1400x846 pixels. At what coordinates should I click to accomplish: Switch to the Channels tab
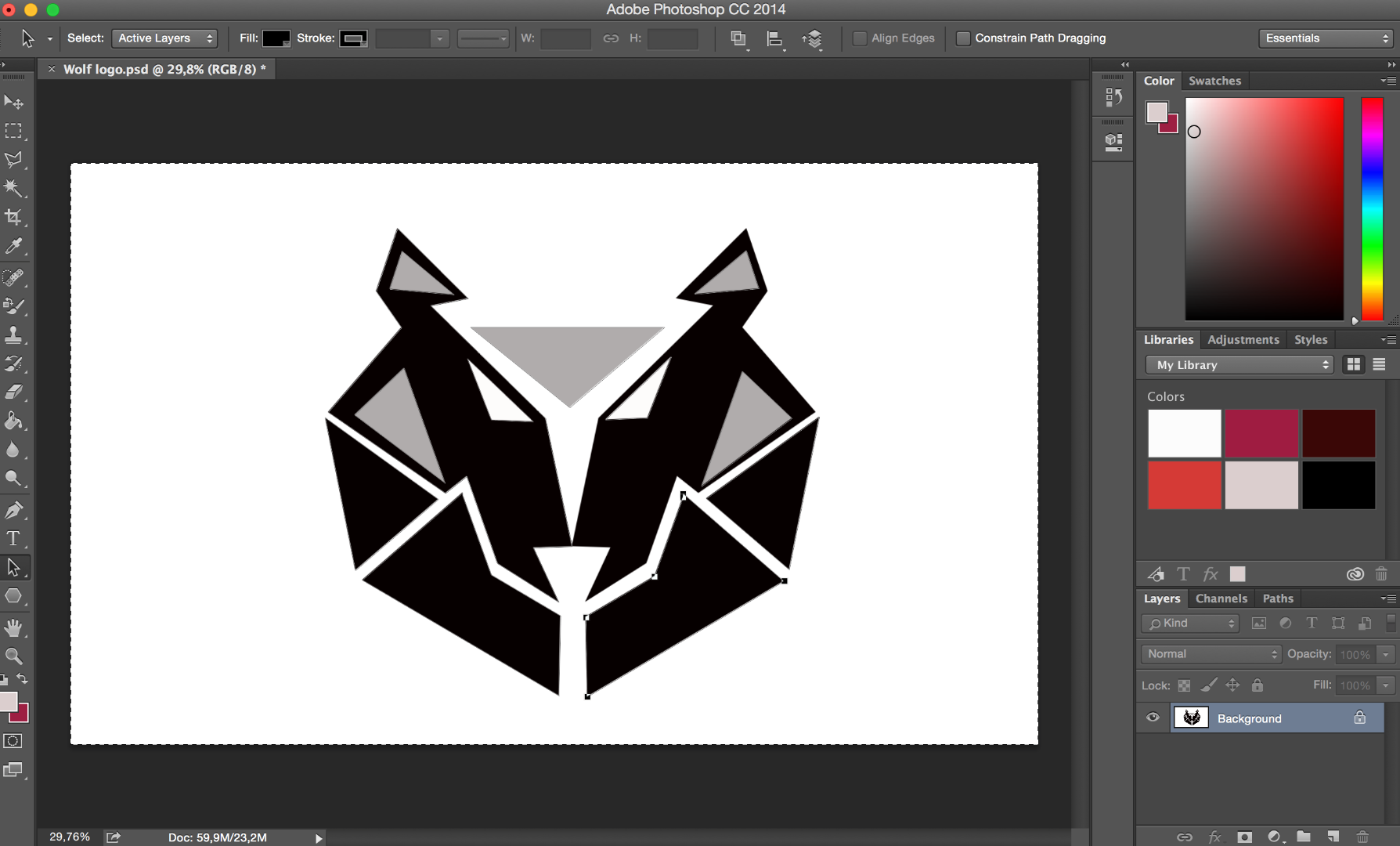click(x=1221, y=598)
